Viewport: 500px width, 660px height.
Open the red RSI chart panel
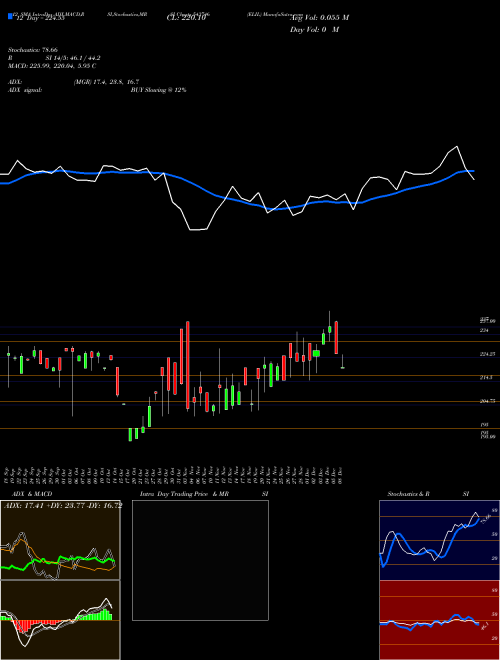point(439,620)
